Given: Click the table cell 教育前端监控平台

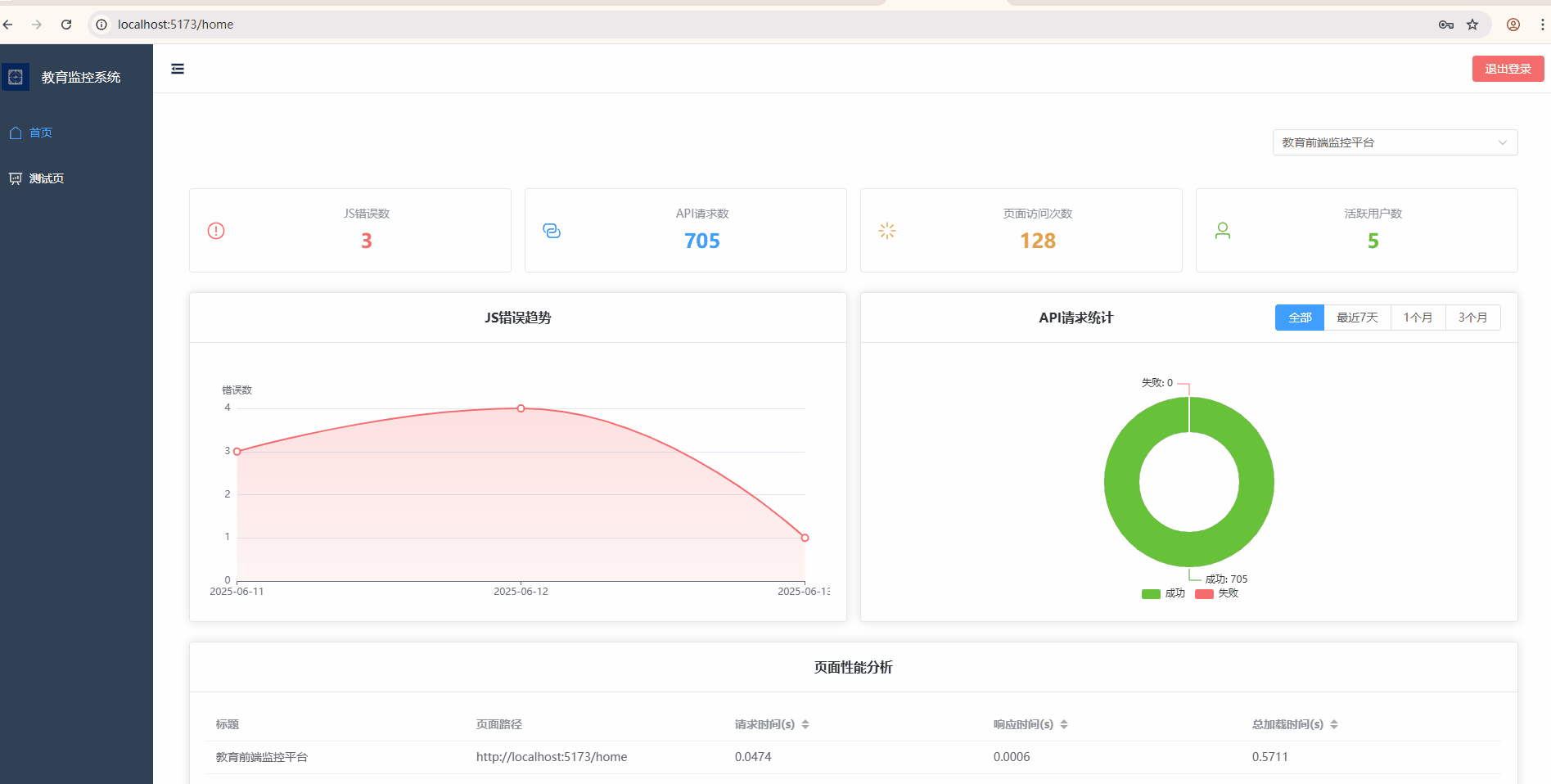Looking at the screenshot, I should 262,757.
